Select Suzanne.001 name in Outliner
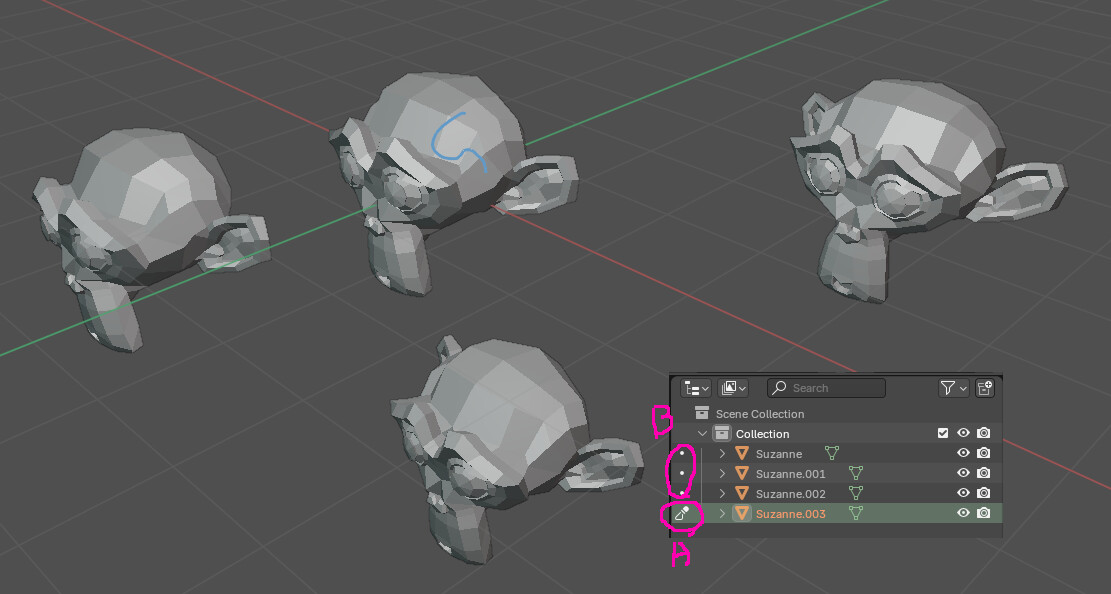The height and width of the screenshot is (594, 1111). click(x=790, y=473)
